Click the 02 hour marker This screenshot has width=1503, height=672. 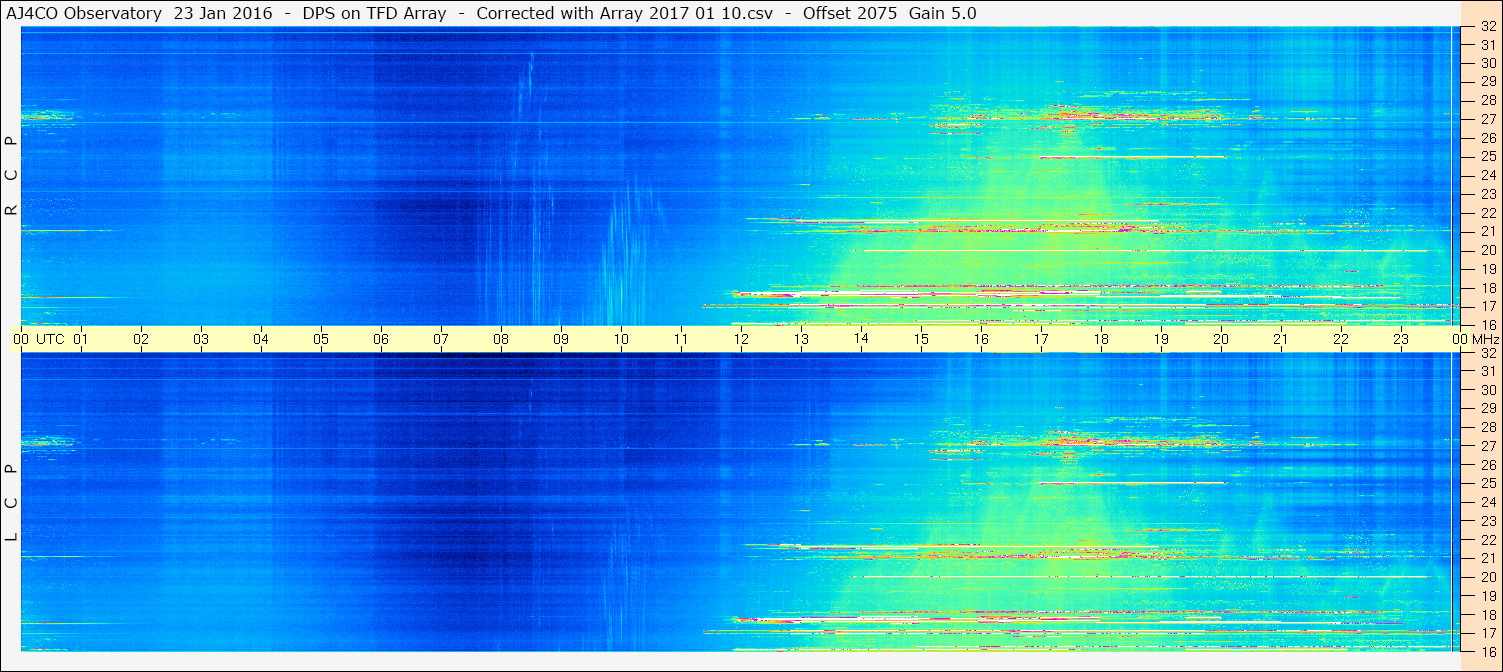coord(141,339)
